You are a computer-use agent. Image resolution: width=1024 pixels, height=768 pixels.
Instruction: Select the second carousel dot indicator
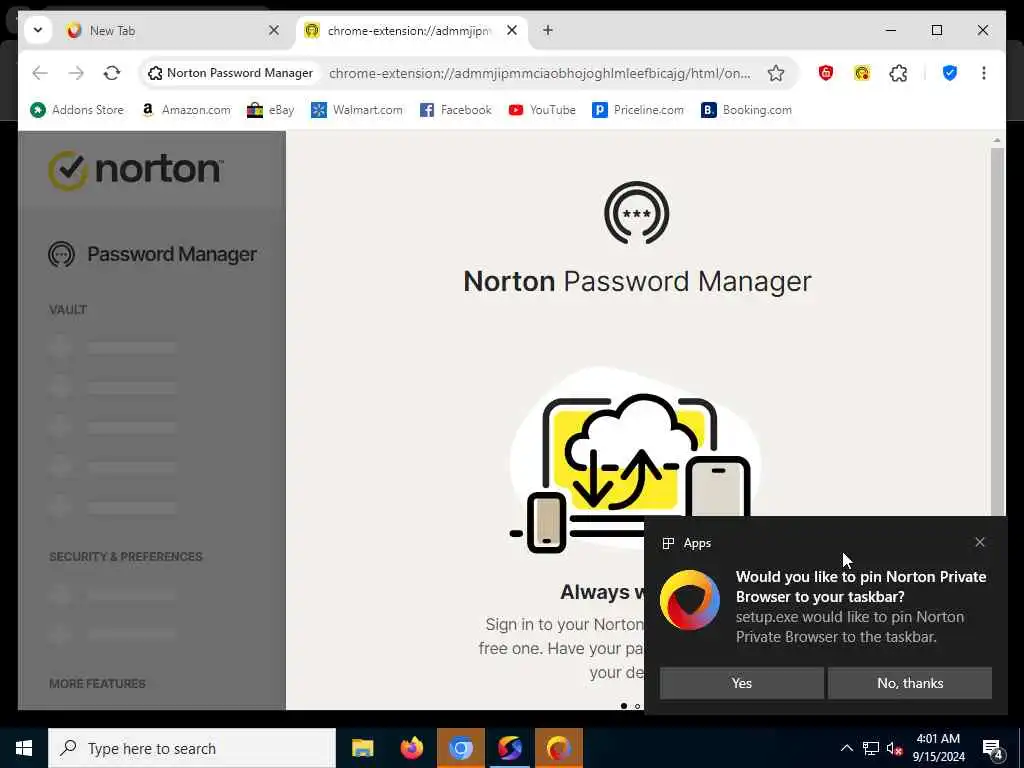[x=637, y=706]
